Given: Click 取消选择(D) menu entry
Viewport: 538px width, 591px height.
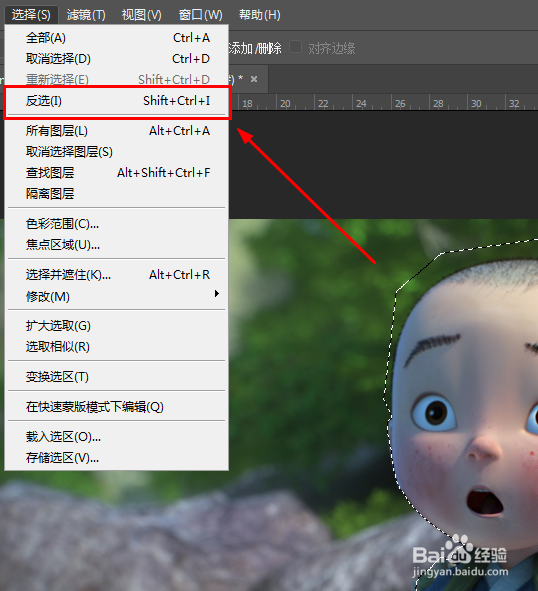Looking at the screenshot, I should pyautogui.click(x=116, y=59).
